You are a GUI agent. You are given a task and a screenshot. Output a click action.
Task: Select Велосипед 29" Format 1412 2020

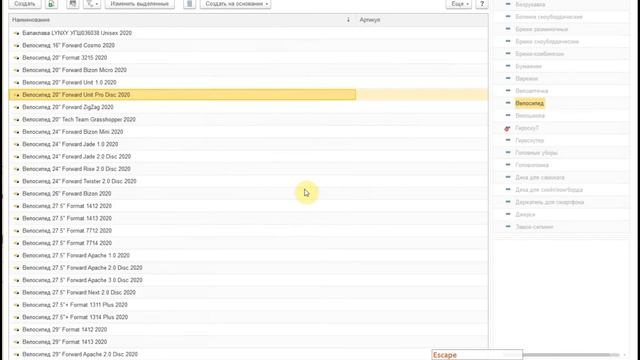248,329
